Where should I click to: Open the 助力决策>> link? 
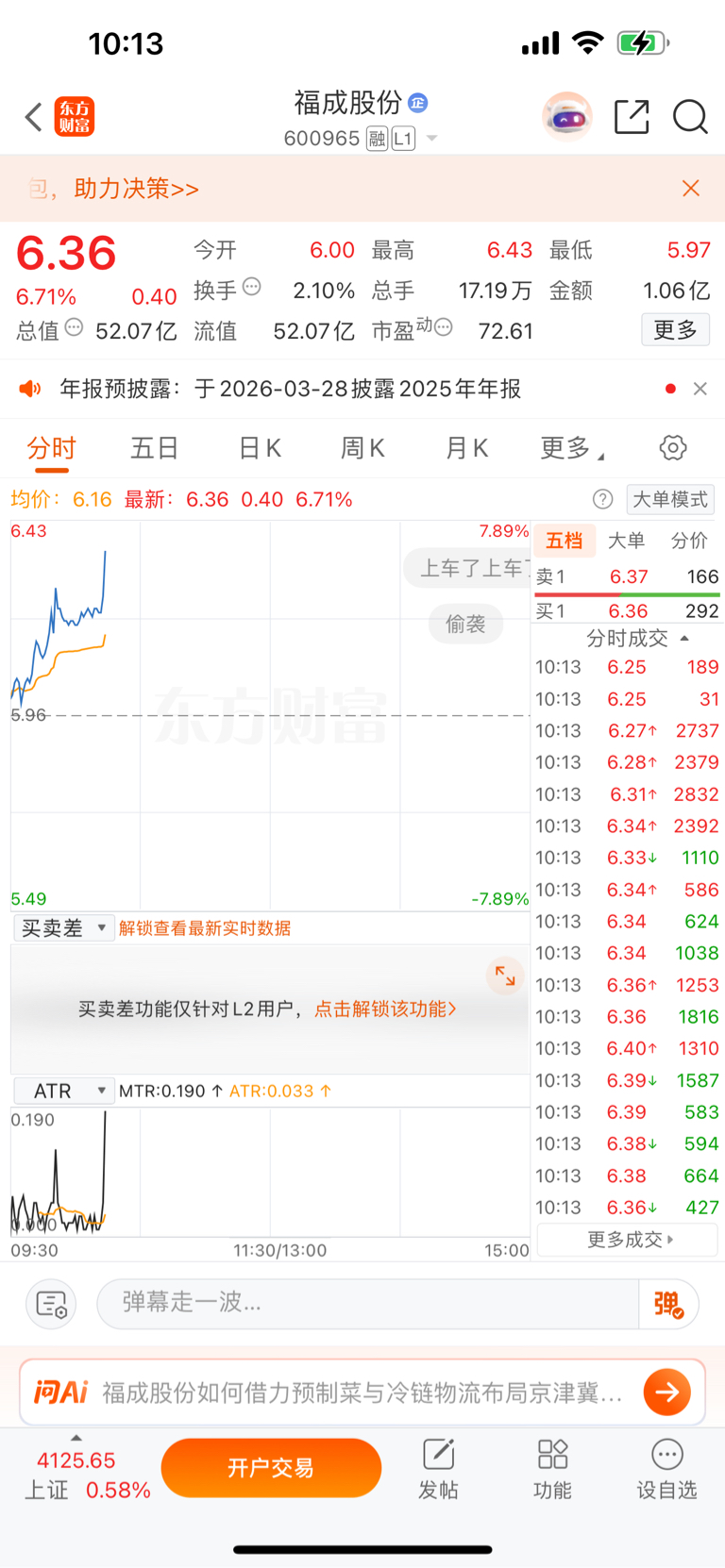[137, 189]
